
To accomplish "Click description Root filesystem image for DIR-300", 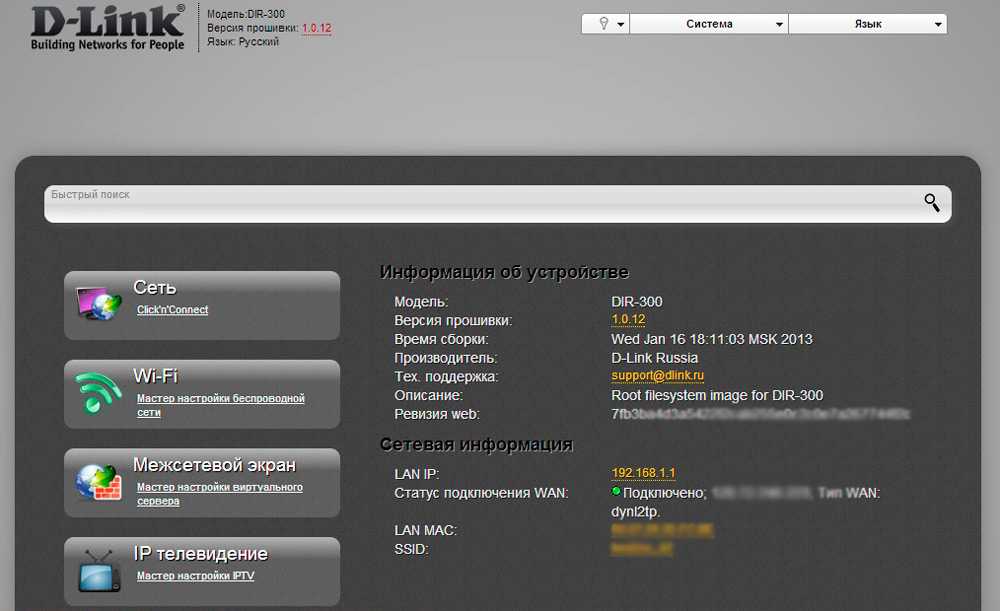I will pyautogui.click(x=717, y=395).
